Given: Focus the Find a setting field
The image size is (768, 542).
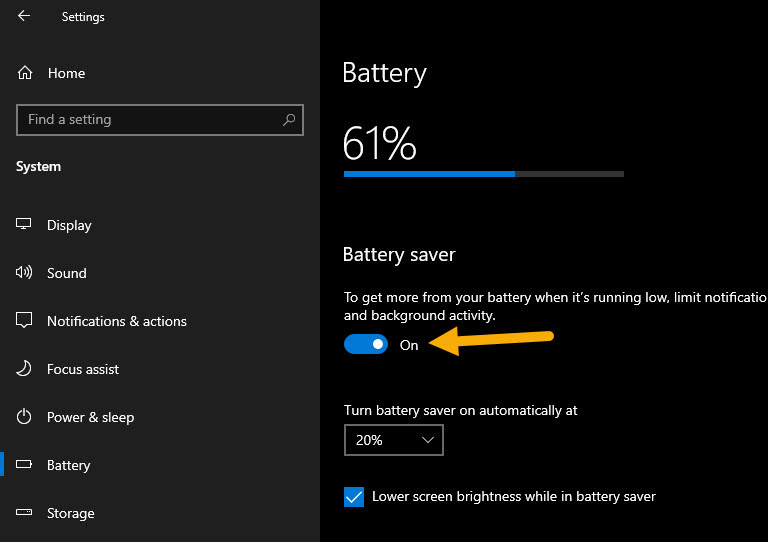Looking at the screenshot, I should (150, 120).
